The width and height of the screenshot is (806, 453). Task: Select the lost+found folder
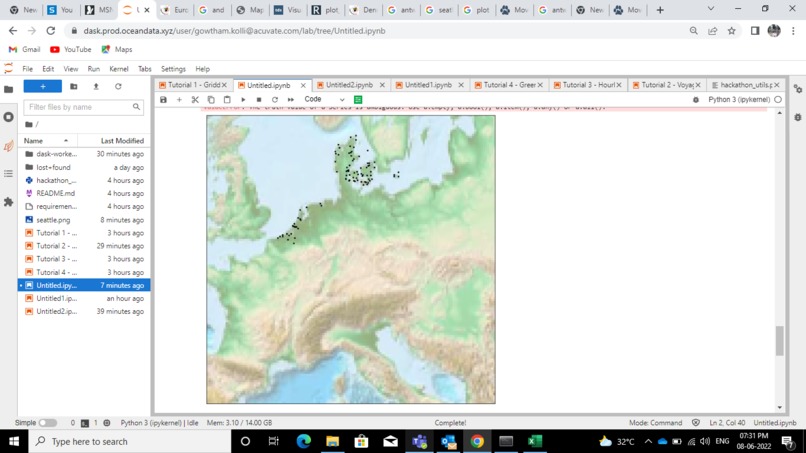tap(84, 167)
